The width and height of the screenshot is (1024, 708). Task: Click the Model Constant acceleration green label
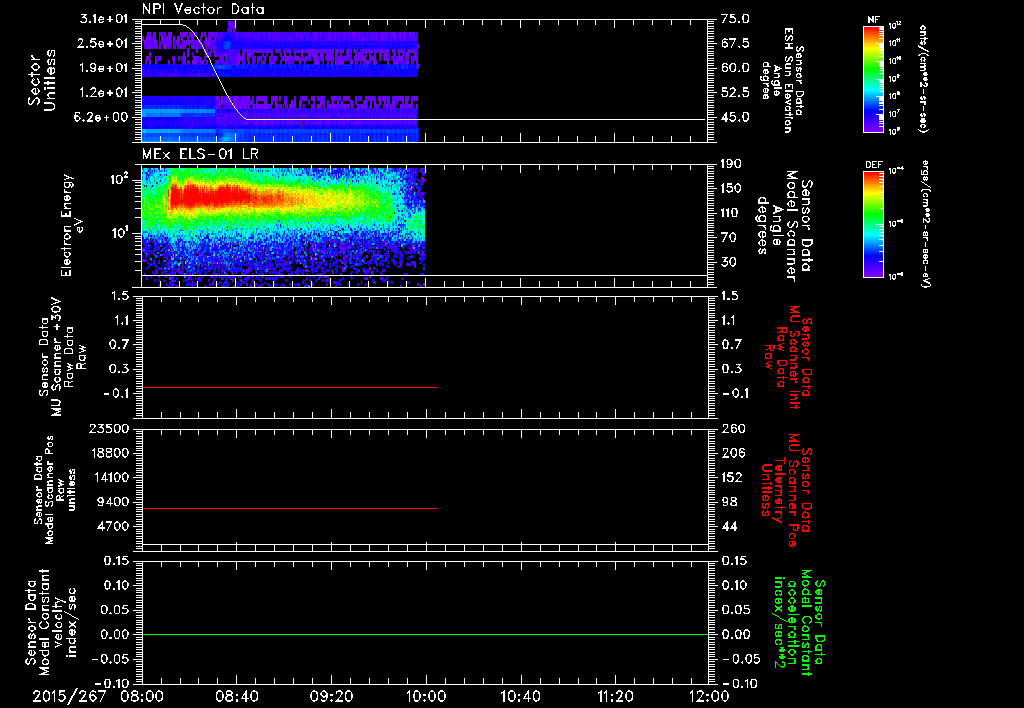click(x=797, y=628)
